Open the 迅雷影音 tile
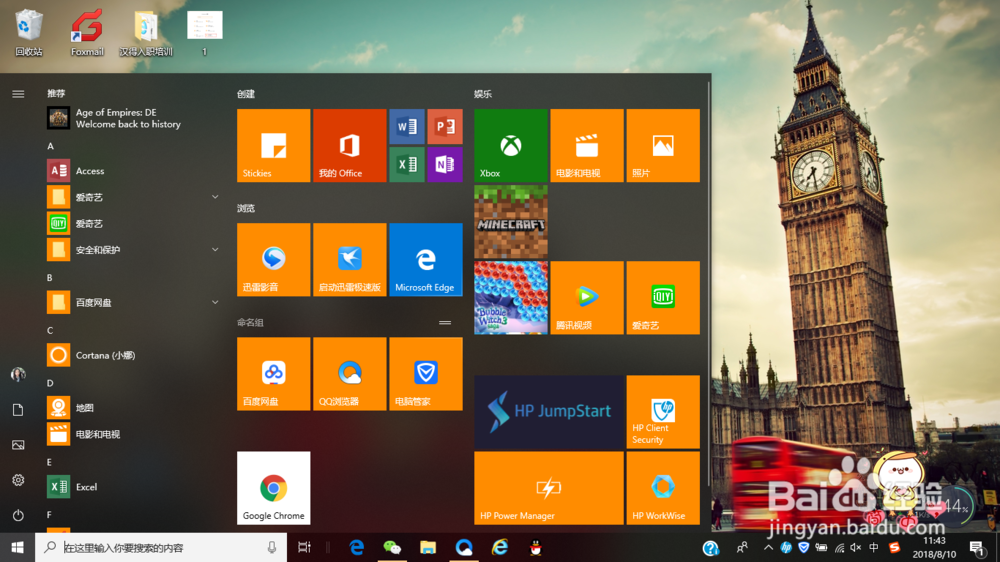Viewport: 1000px width, 562px height. point(274,260)
